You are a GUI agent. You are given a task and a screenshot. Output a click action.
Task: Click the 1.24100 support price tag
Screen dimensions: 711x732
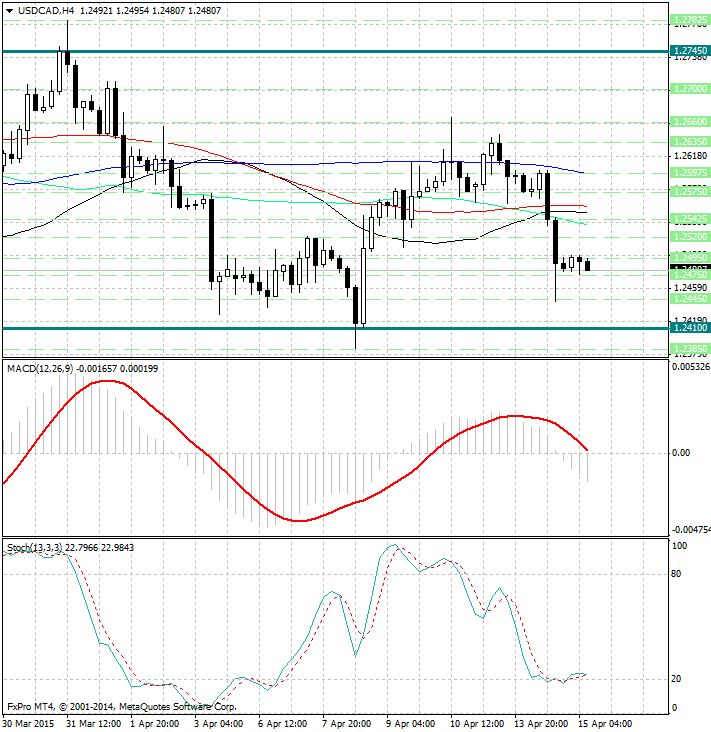click(x=691, y=328)
